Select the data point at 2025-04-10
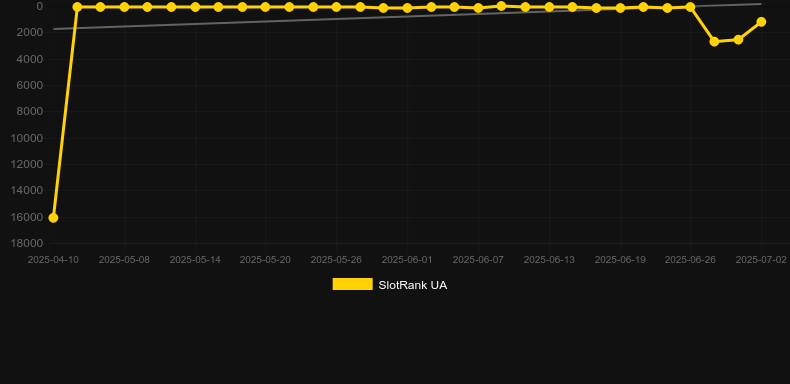790x384 pixels. 53,218
